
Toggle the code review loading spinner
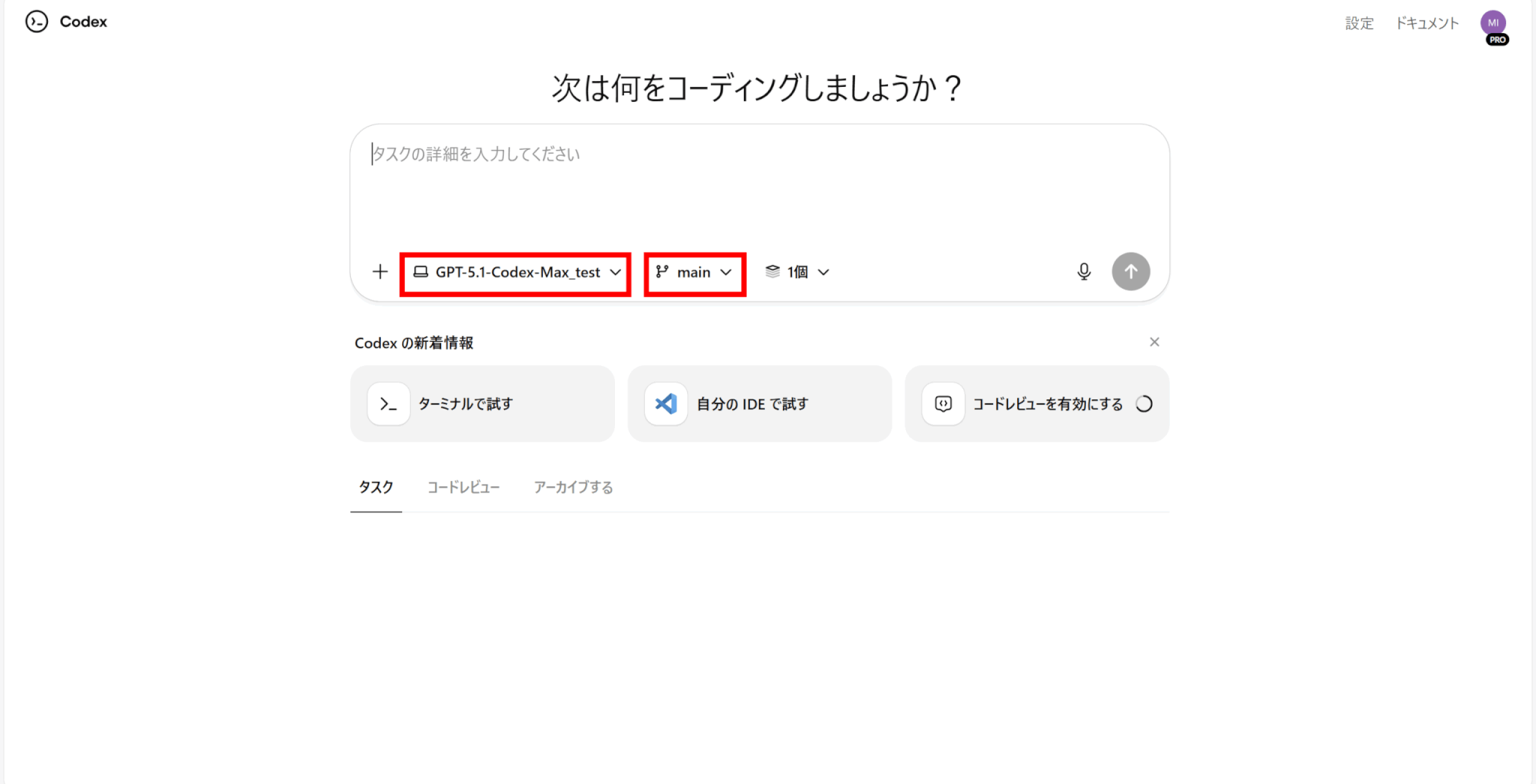tap(1144, 404)
